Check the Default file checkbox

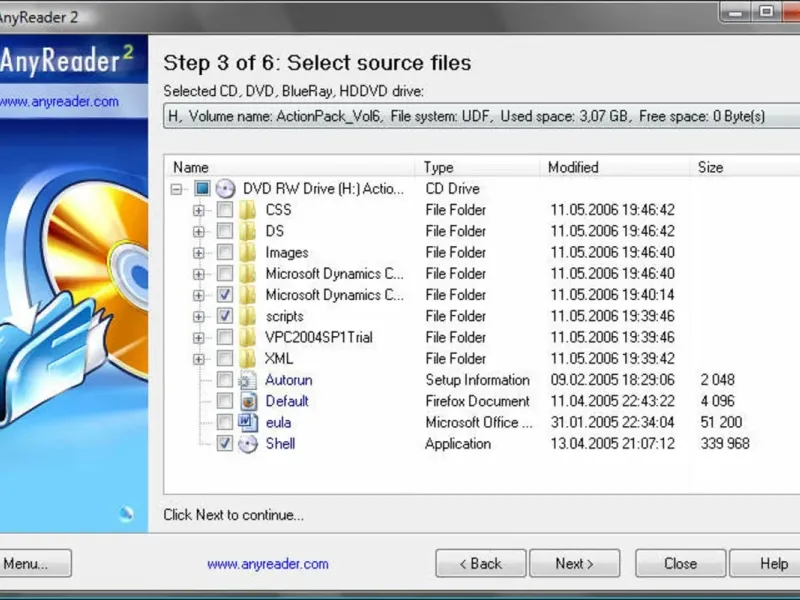(x=224, y=401)
